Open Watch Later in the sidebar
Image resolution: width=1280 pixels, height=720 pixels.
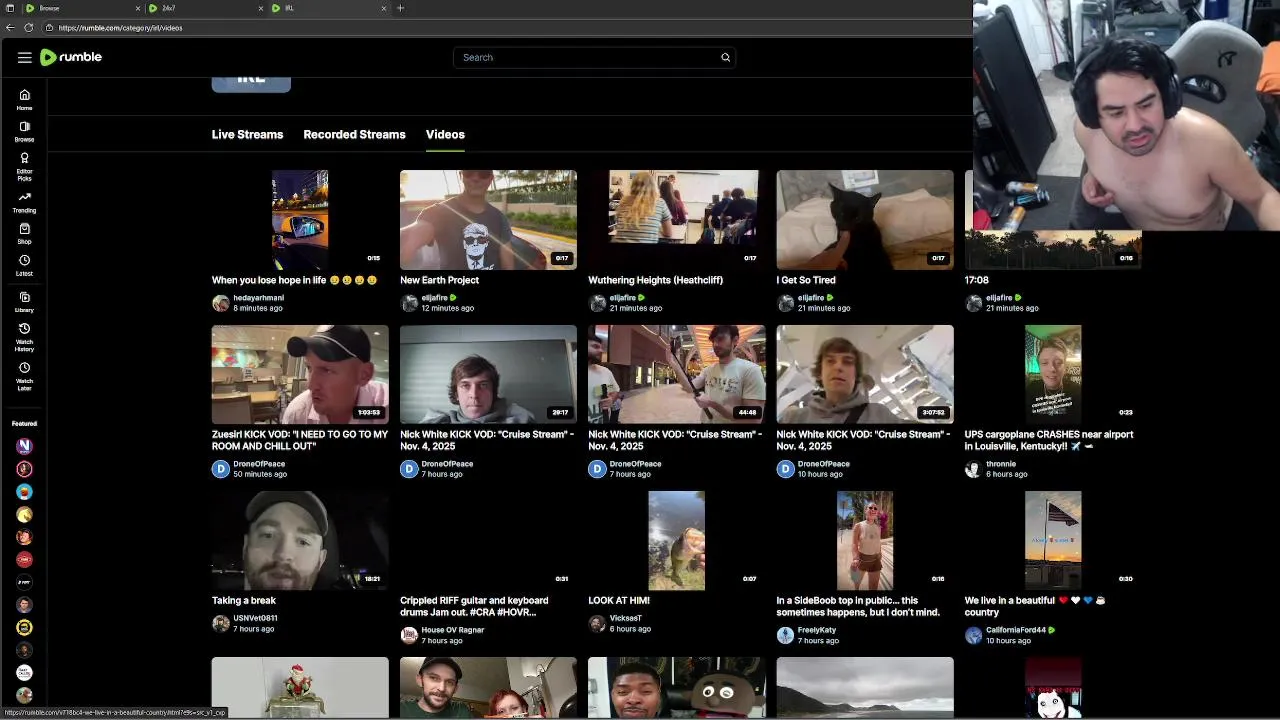point(24,376)
